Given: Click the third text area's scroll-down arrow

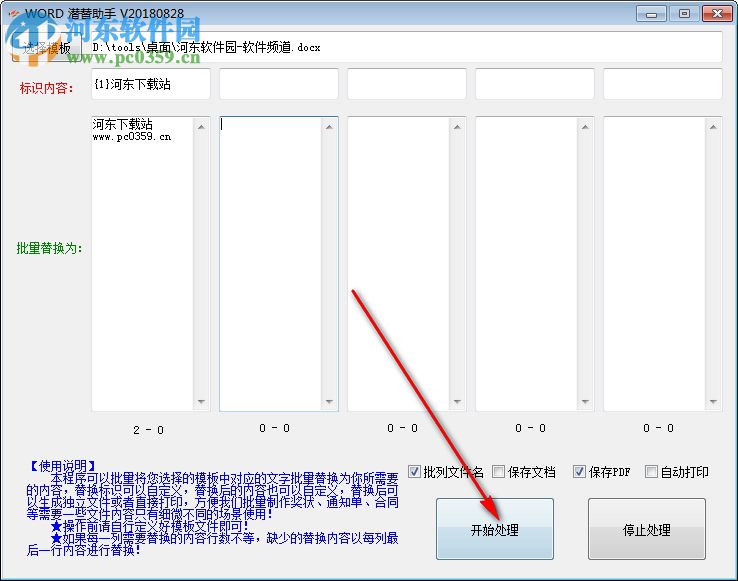Looking at the screenshot, I should click(457, 402).
